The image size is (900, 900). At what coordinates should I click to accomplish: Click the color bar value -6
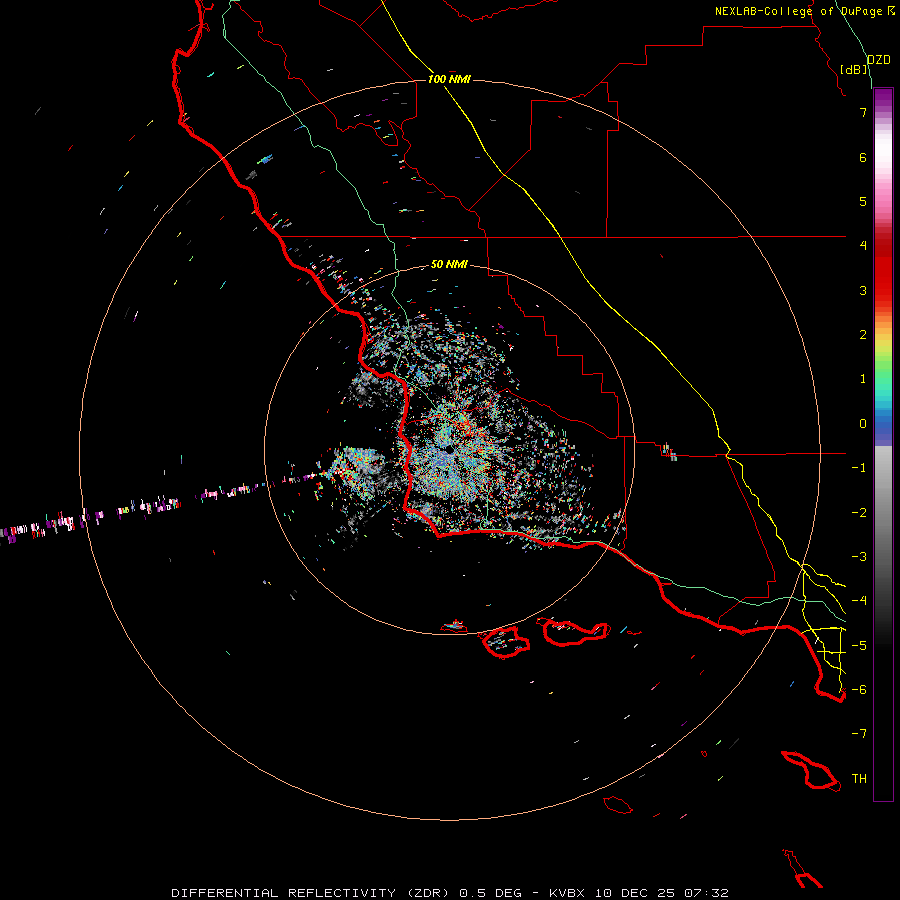(859, 690)
